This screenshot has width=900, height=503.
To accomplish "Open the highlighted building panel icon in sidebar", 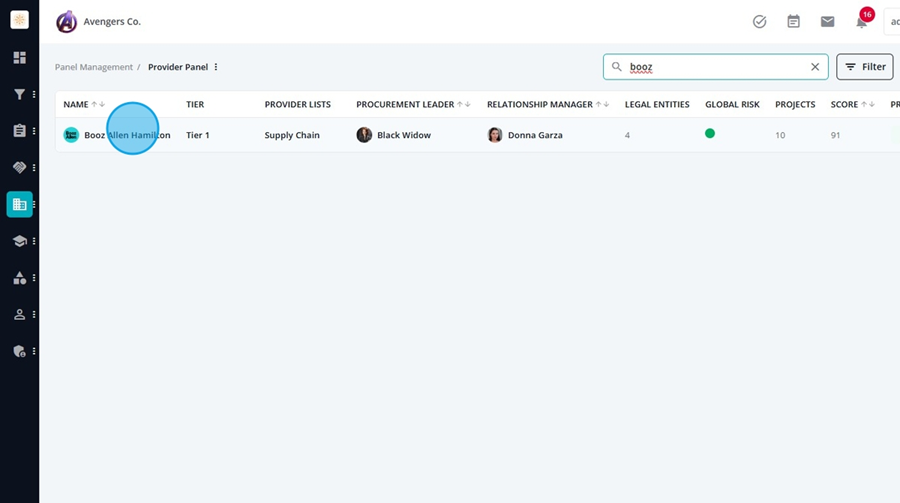I will (20, 204).
